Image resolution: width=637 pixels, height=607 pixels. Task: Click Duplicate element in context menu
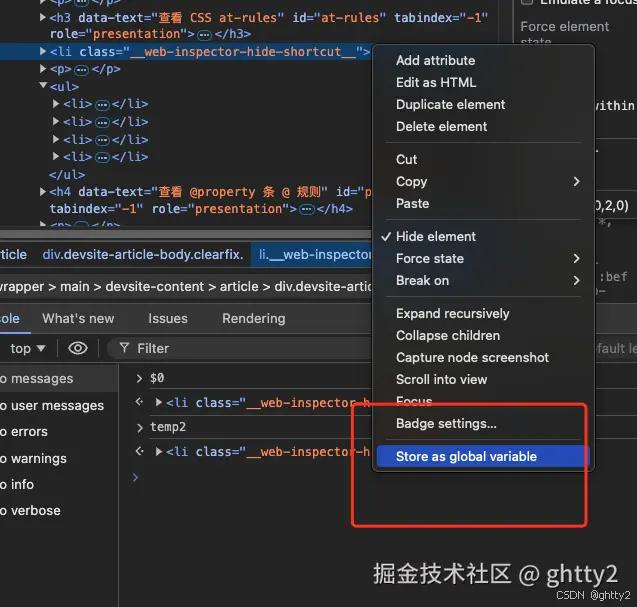pos(451,104)
